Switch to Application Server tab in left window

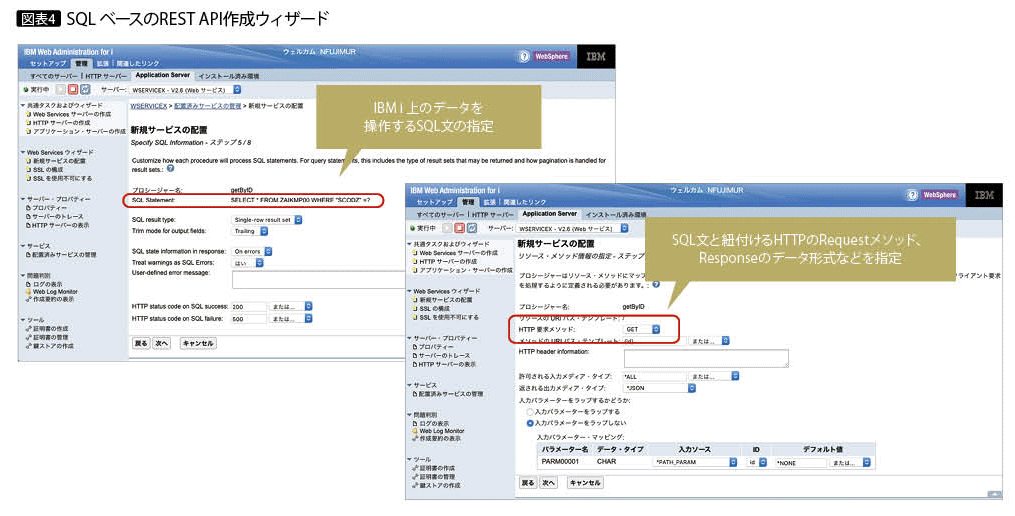(x=163, y=75)
